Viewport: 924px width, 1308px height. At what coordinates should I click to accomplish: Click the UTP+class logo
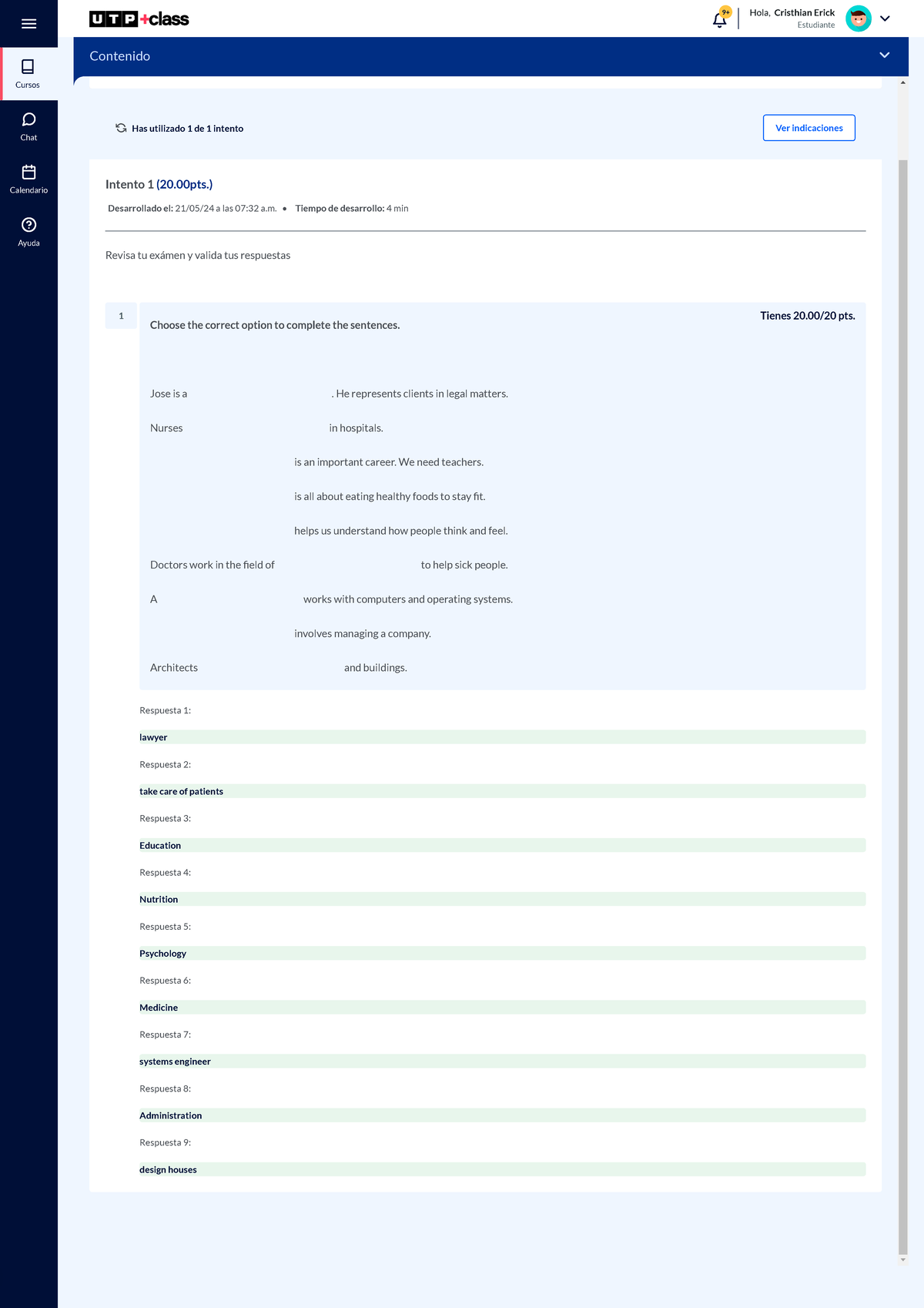pyautogui.click(x=139, y=19)
